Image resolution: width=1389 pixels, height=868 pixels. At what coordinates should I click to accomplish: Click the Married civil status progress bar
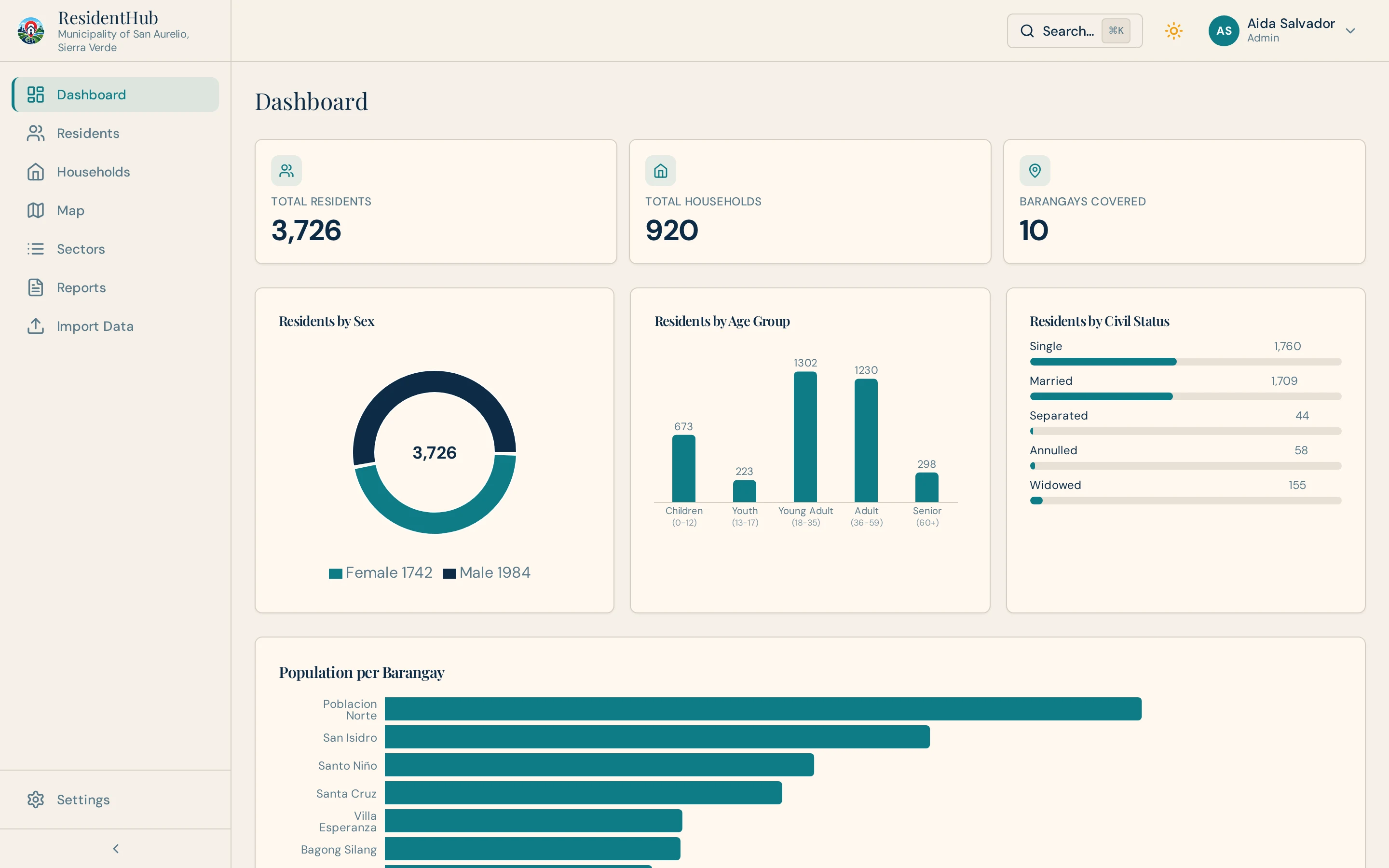(x=1185, y=396)
